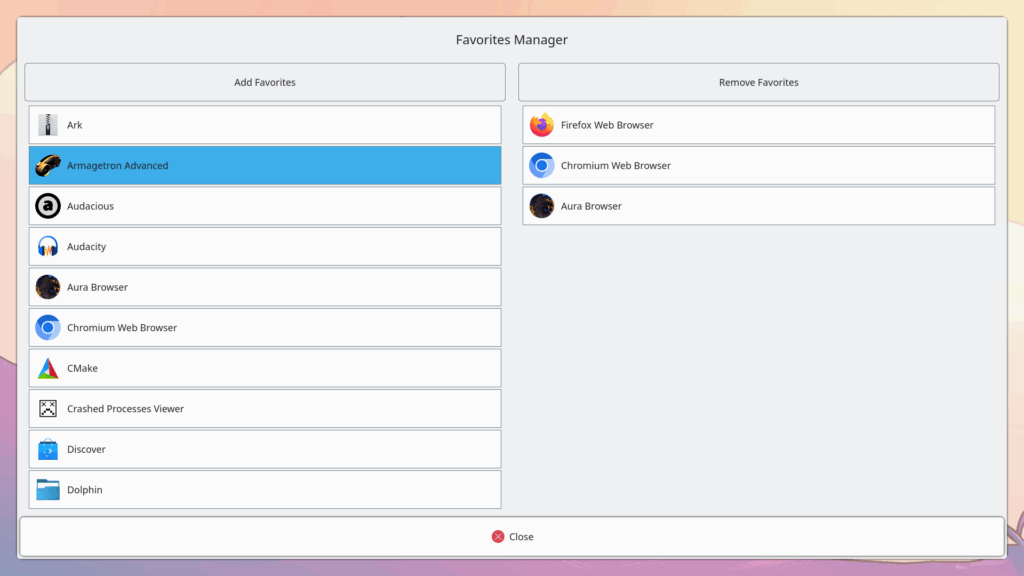
Task: Select the 'Discover' label to add
Action: point(86,449)
